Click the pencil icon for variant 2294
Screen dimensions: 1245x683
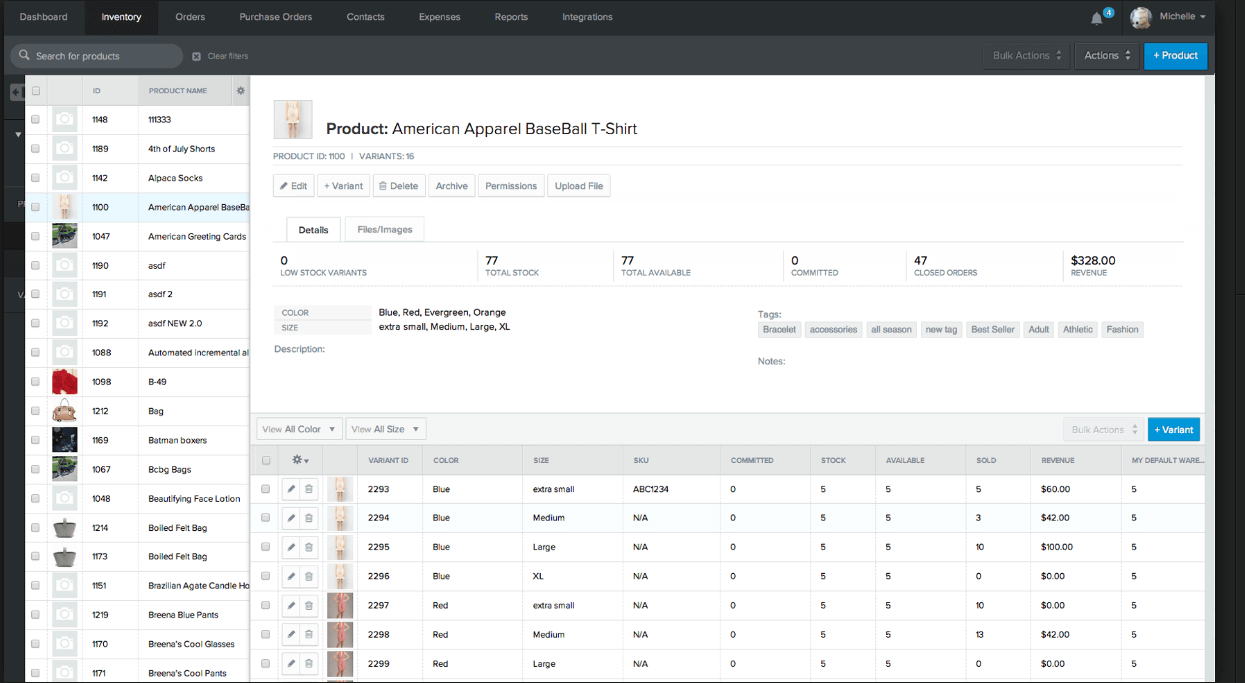(x=291, y=518)
